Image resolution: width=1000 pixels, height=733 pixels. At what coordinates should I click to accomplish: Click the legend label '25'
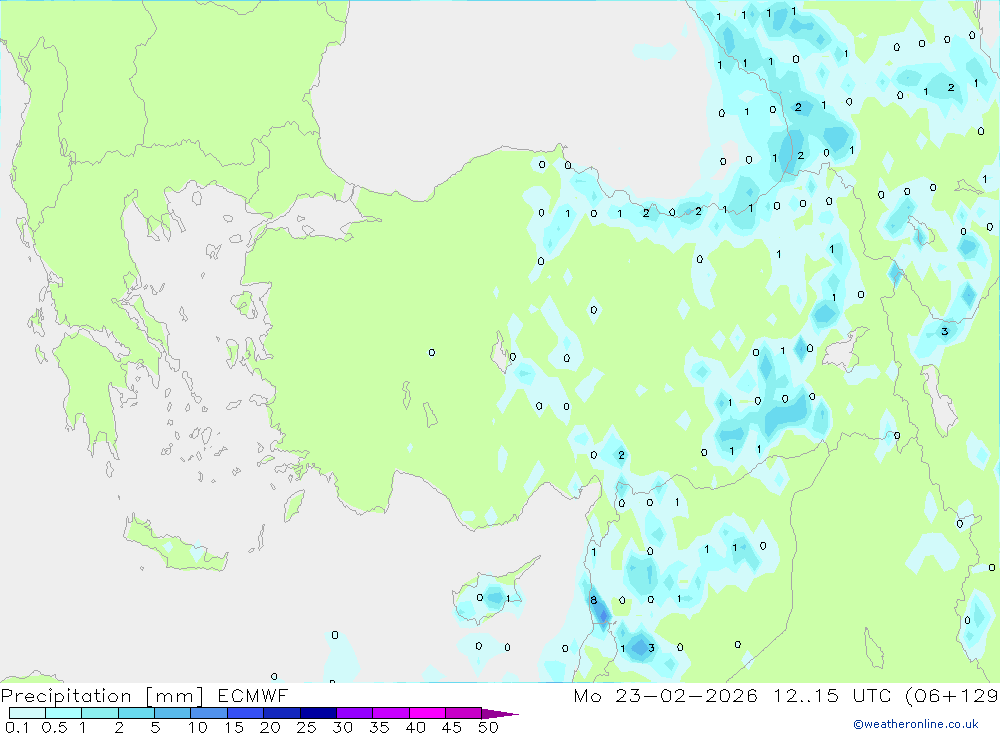click(x=307, y=727)
